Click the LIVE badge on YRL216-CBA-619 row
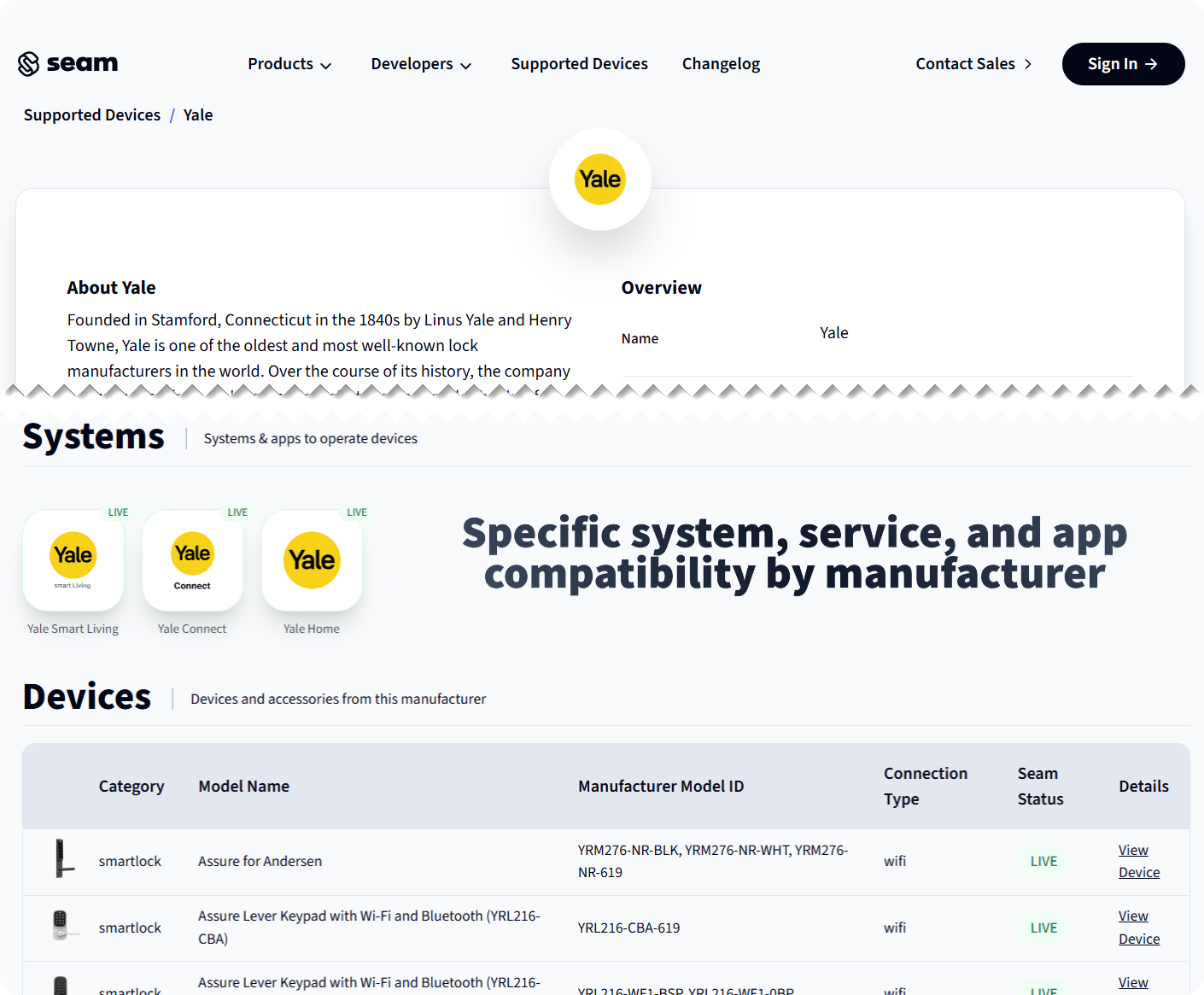Viewport: 1204px width, 995px height. pyautogui.click(x=1043, y=928)
